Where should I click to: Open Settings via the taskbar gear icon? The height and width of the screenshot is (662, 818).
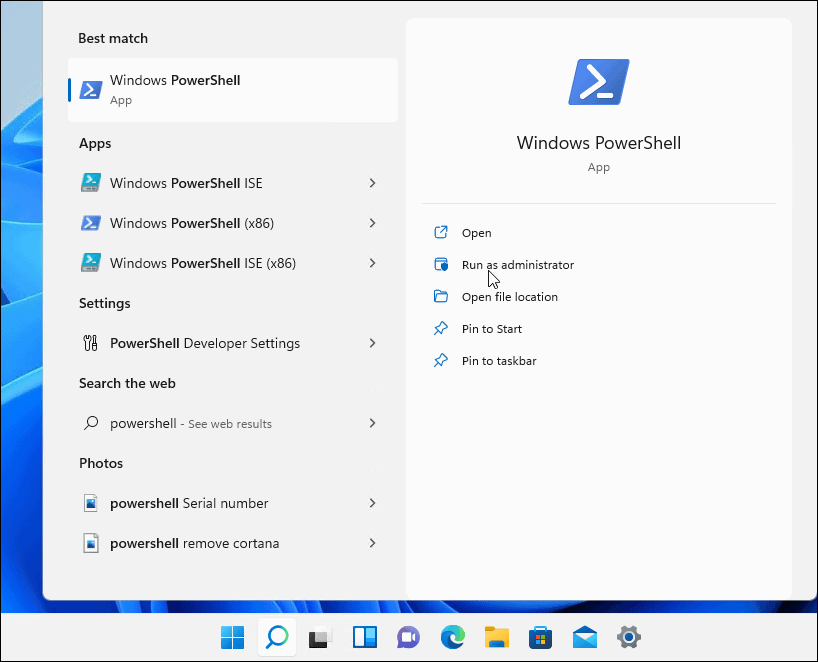tap(628, 637)
